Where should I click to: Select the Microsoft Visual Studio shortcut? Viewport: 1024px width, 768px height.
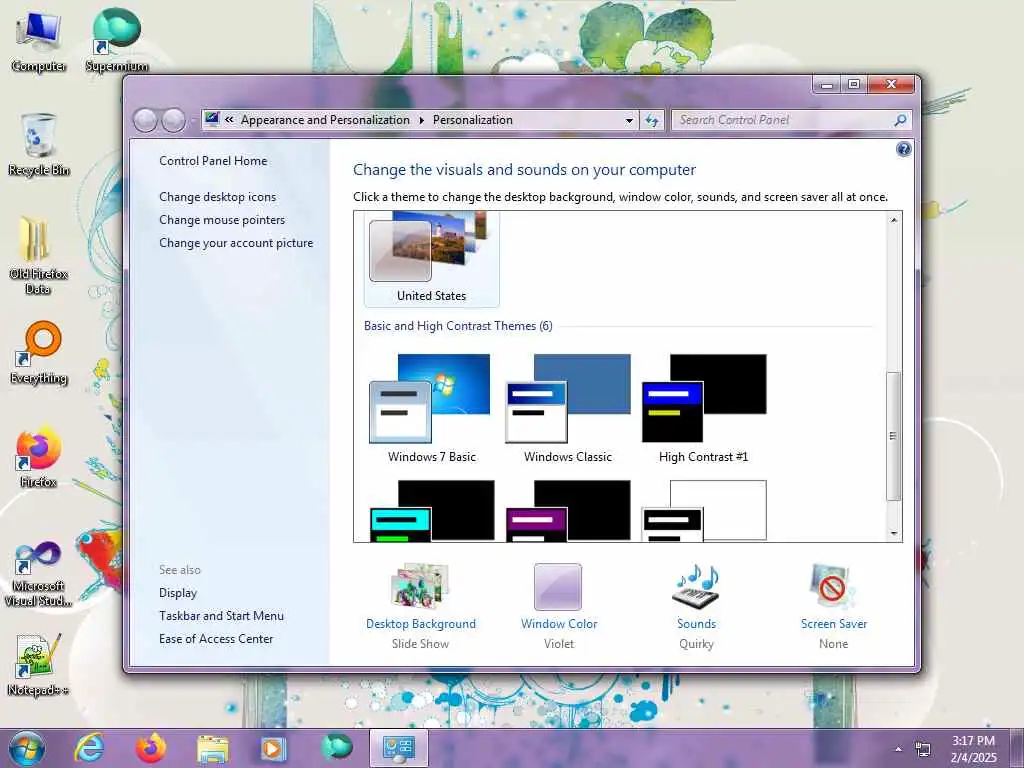pyautogui.click(x=39, y=575)
